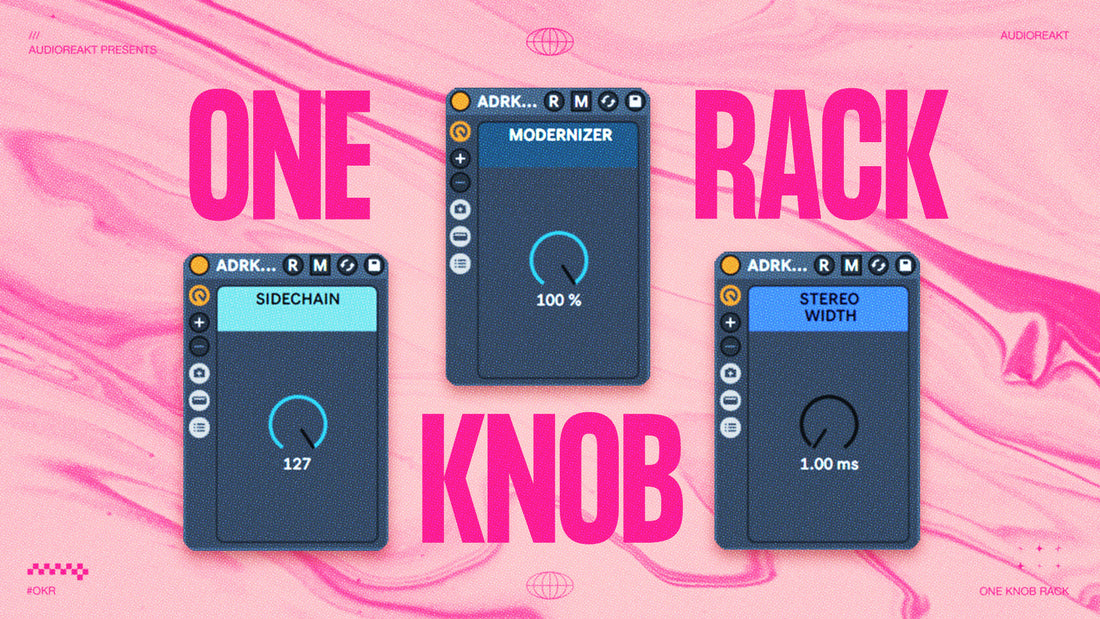Enable macro map mode M on Modernizer rack

click(x=581, y=101)
